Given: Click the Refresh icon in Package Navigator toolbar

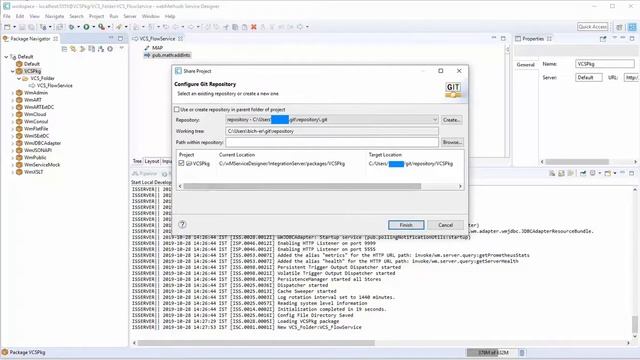Looking at the screenshot, I should [x=110, y=49].
